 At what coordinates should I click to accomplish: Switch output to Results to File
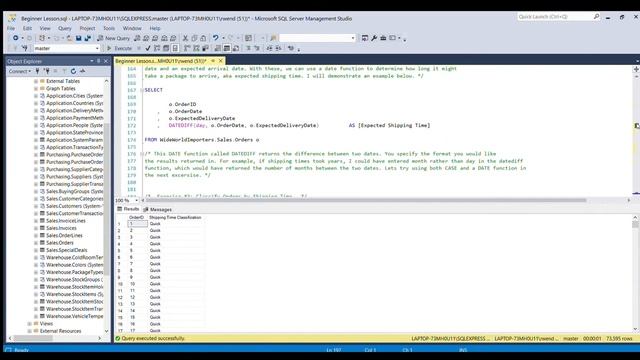click(x=236, y=48)
